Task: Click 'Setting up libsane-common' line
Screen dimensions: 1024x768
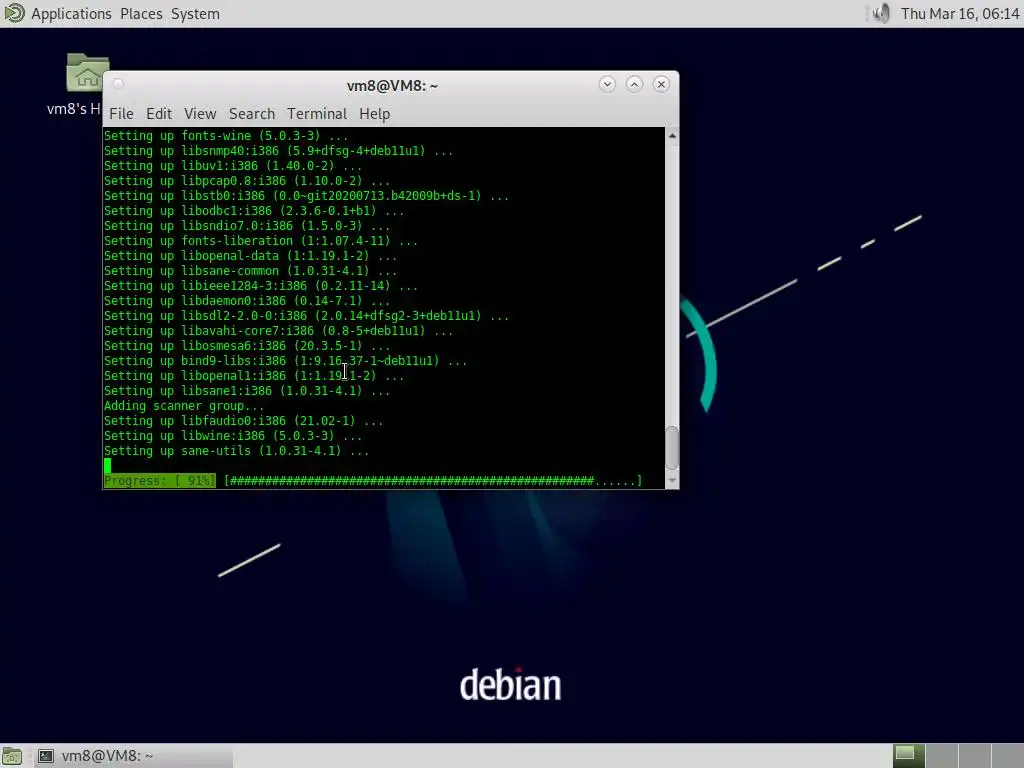Action: coord(250,271)
